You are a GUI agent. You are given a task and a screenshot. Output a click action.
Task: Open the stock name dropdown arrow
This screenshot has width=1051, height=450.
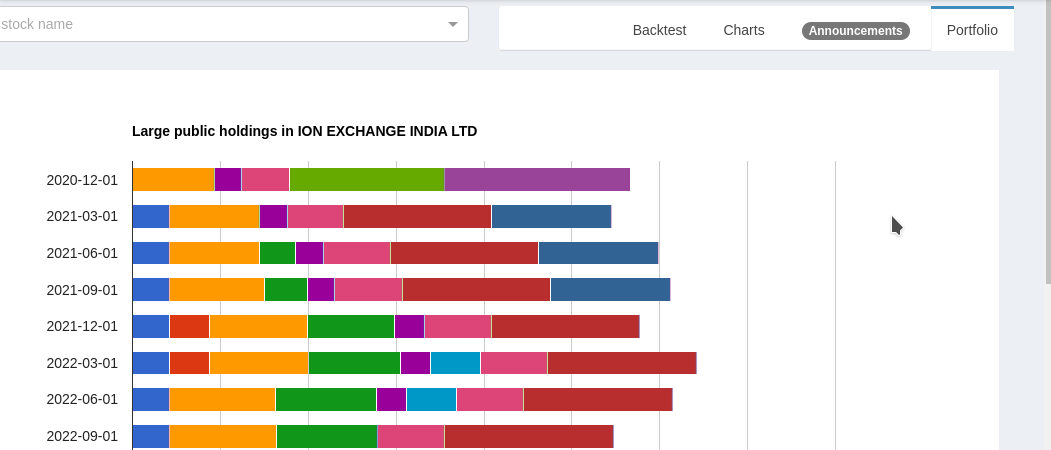[x=452, y=24]
